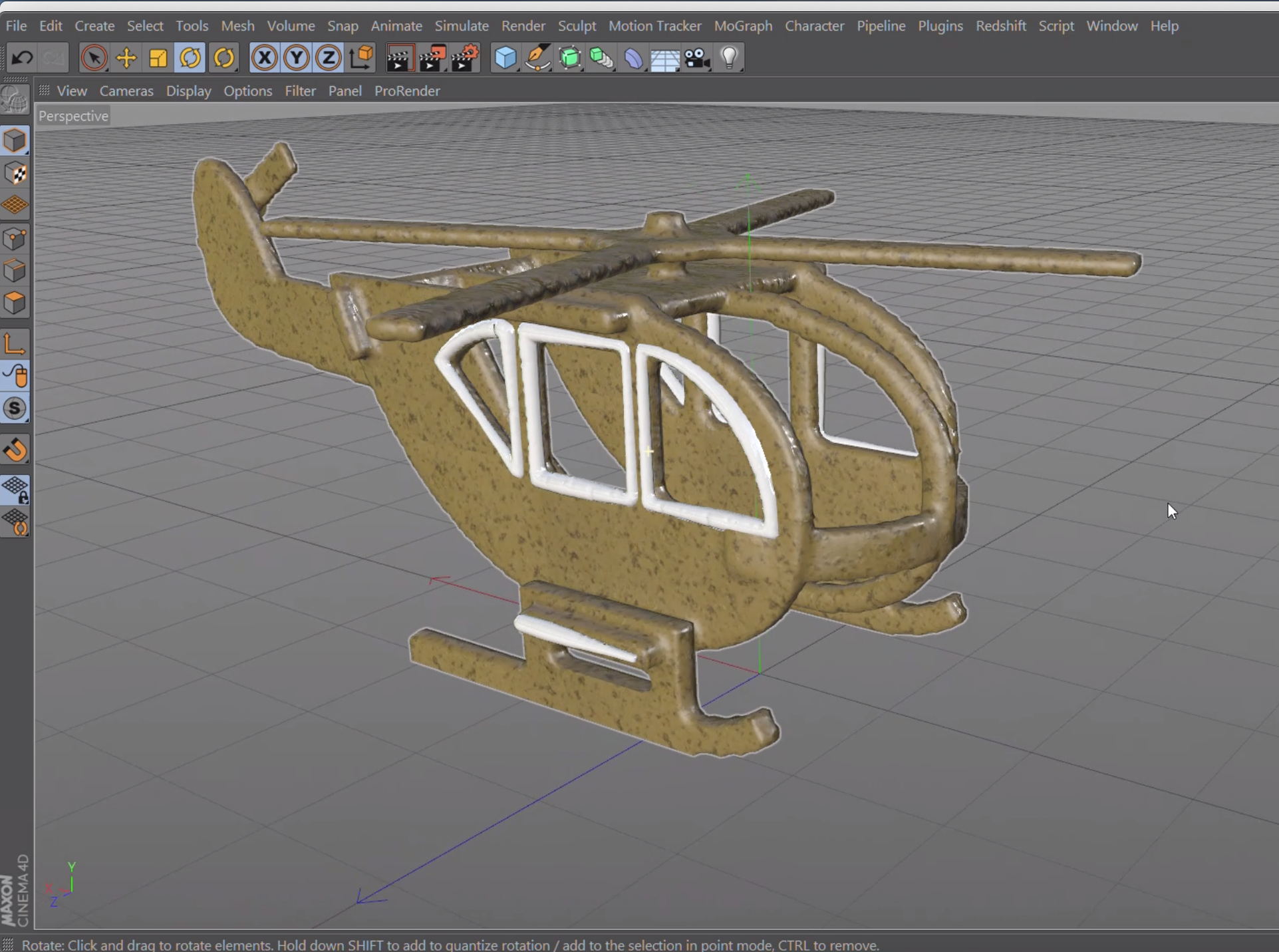Select the Scale tool
Image resolution: width=1279 pixels, height=952 pixels.
click(158, 58)
